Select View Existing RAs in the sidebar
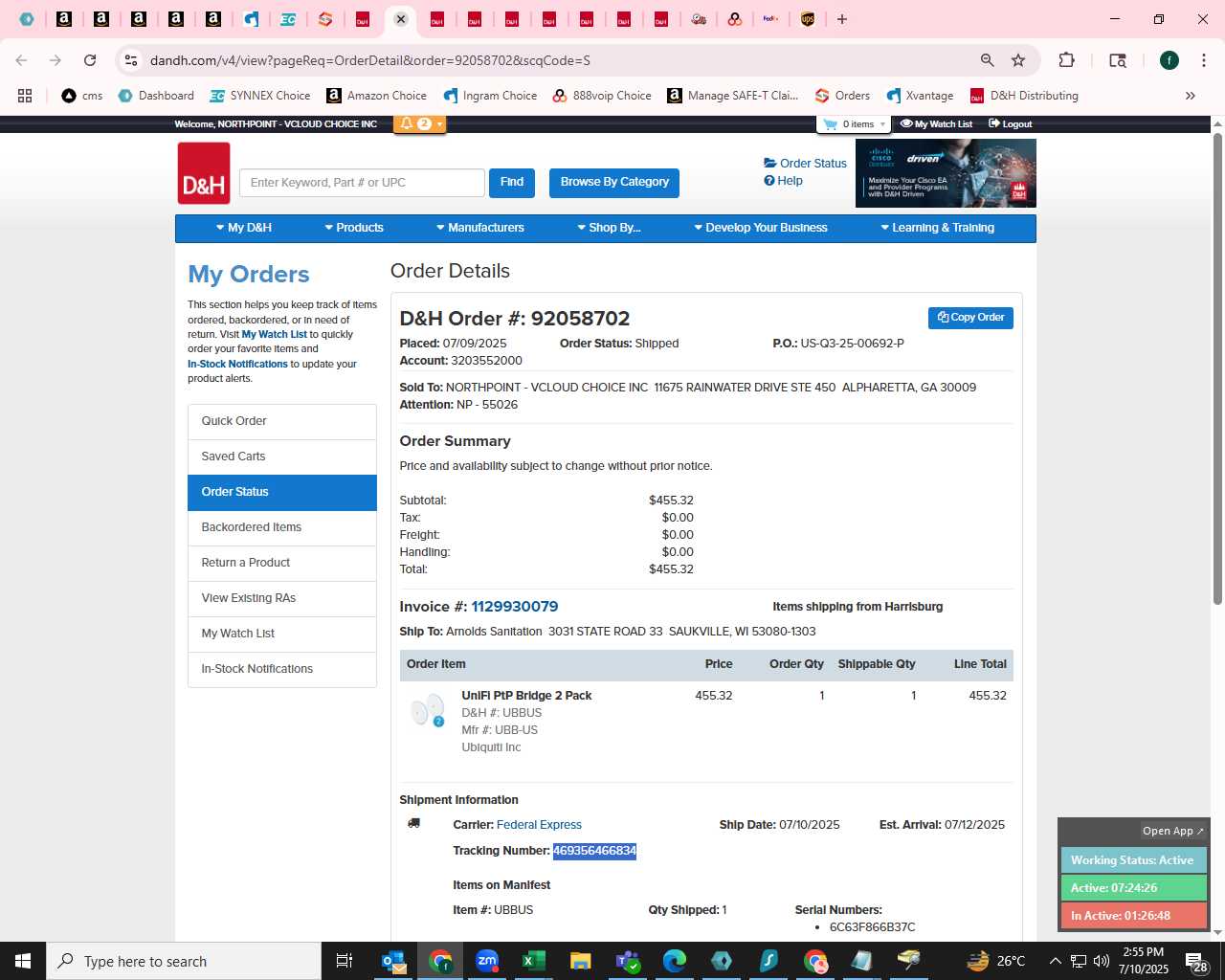Image resolution: width=1225 pixels, height=980 pixels. [x=282, y=598]
